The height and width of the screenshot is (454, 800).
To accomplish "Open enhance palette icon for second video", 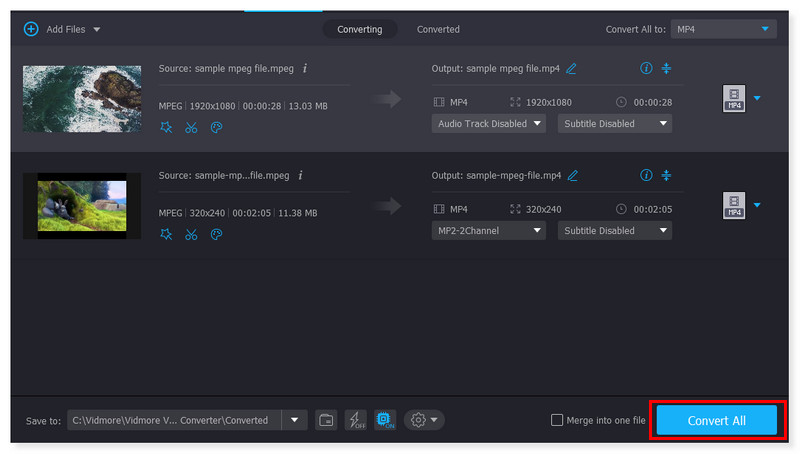I will point(216,234).
